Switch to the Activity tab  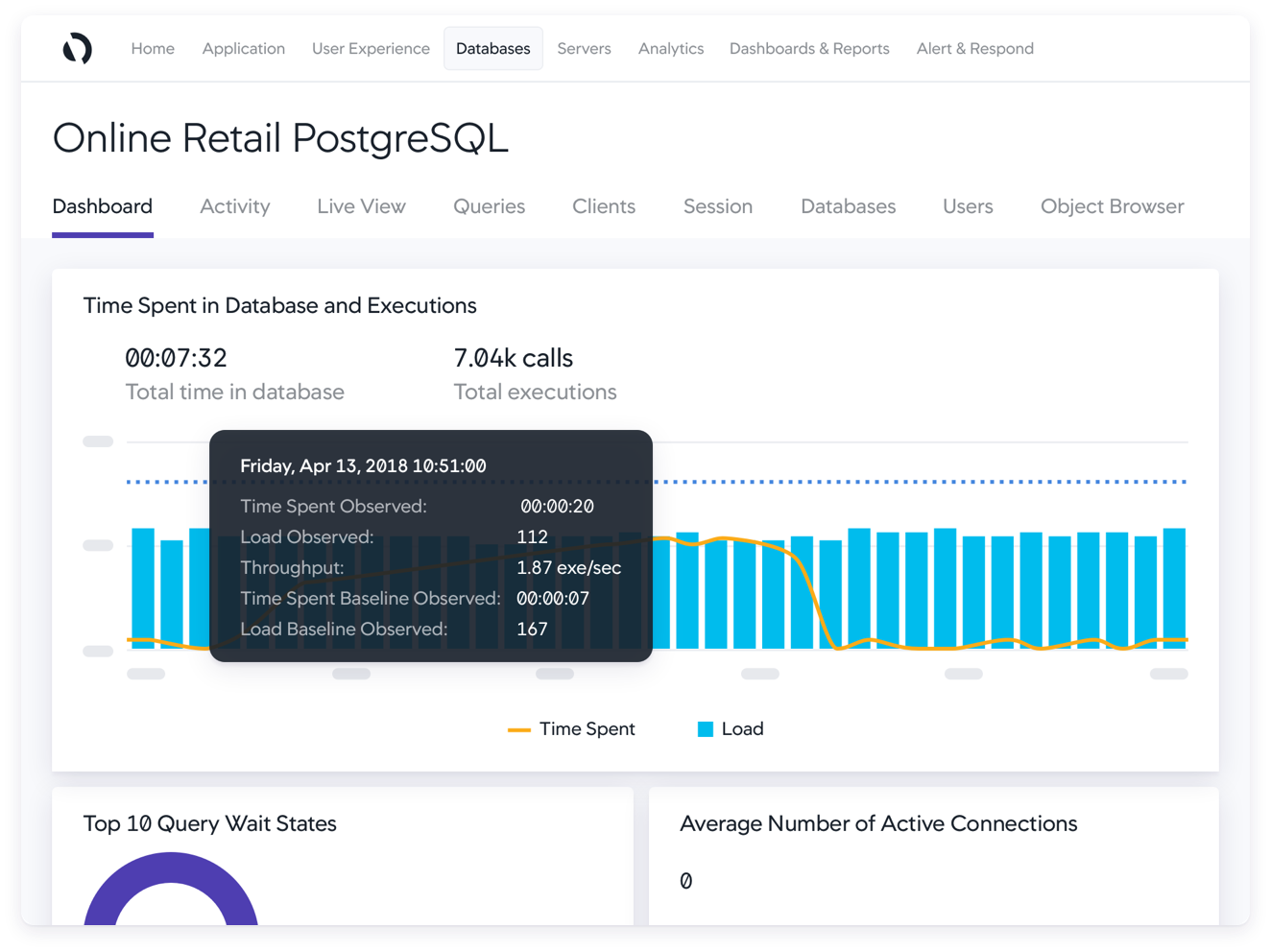[x=235, y=206]
